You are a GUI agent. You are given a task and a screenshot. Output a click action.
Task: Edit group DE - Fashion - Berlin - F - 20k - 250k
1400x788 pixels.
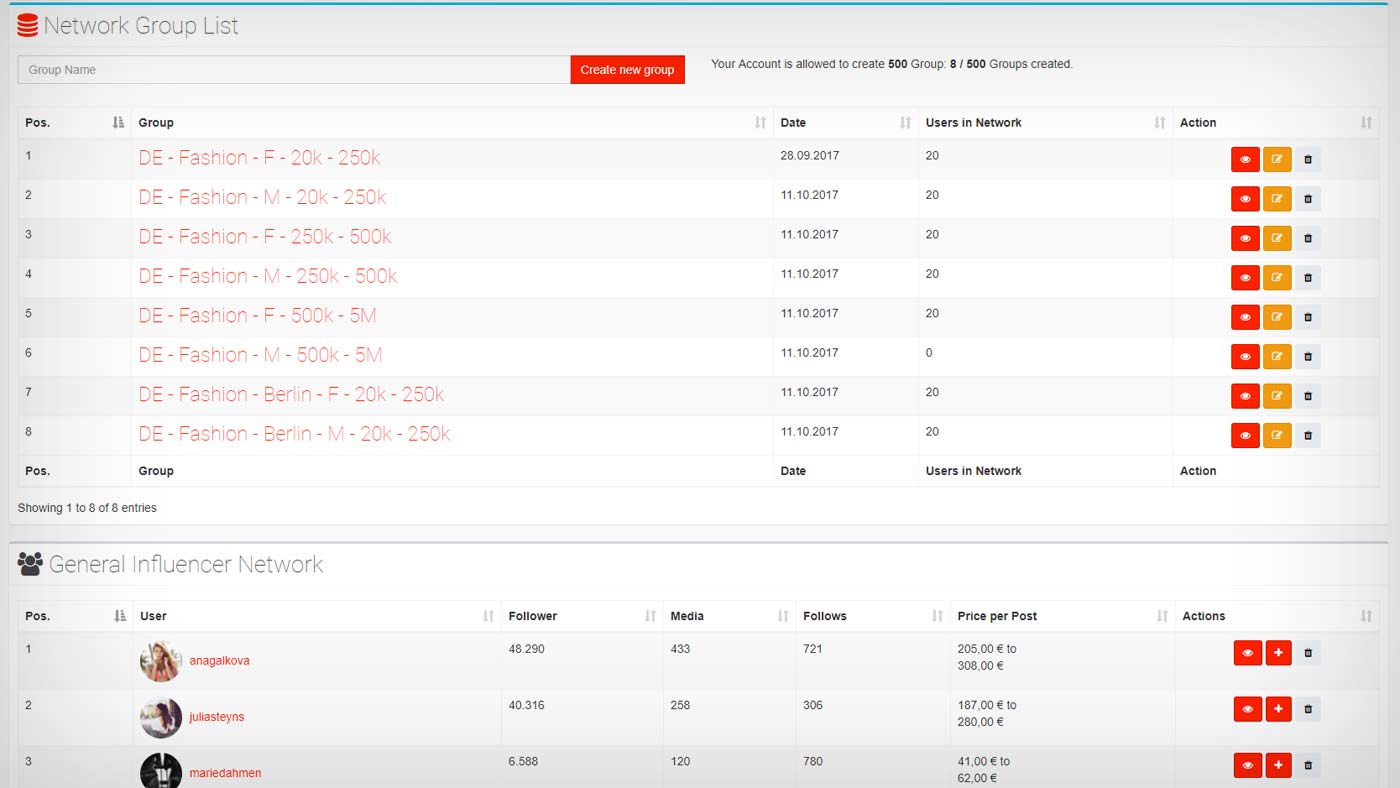coord(1277,397)
